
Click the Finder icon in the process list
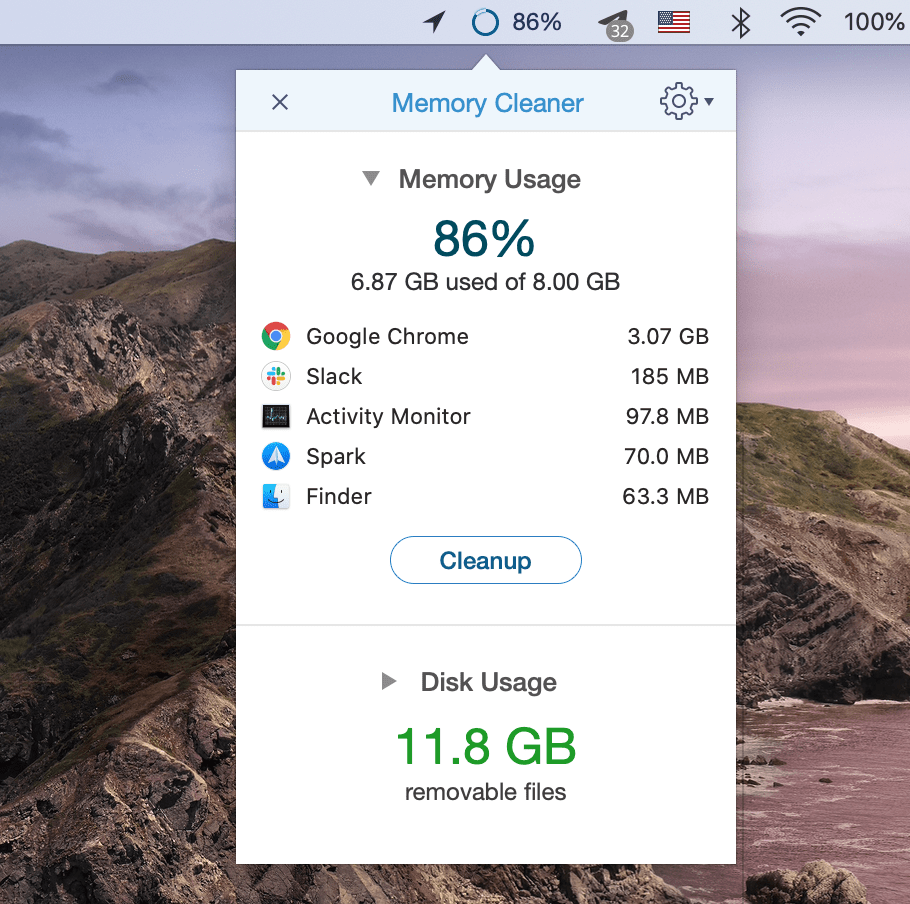(x=275, y=496)
